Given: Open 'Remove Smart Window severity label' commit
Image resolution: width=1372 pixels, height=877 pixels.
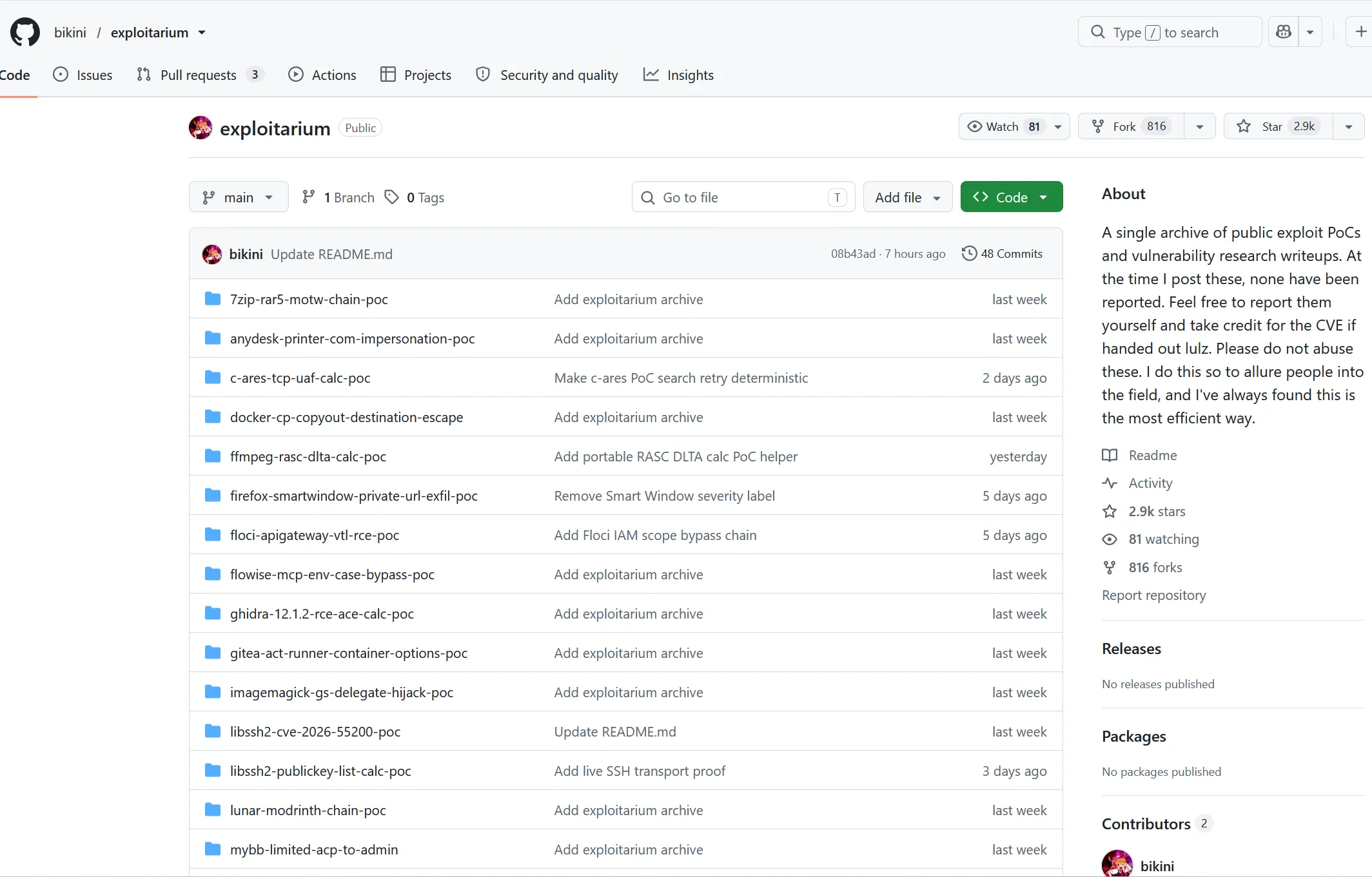Looking at the screenshot, I should pyautogui.click(x=665, y=496).
